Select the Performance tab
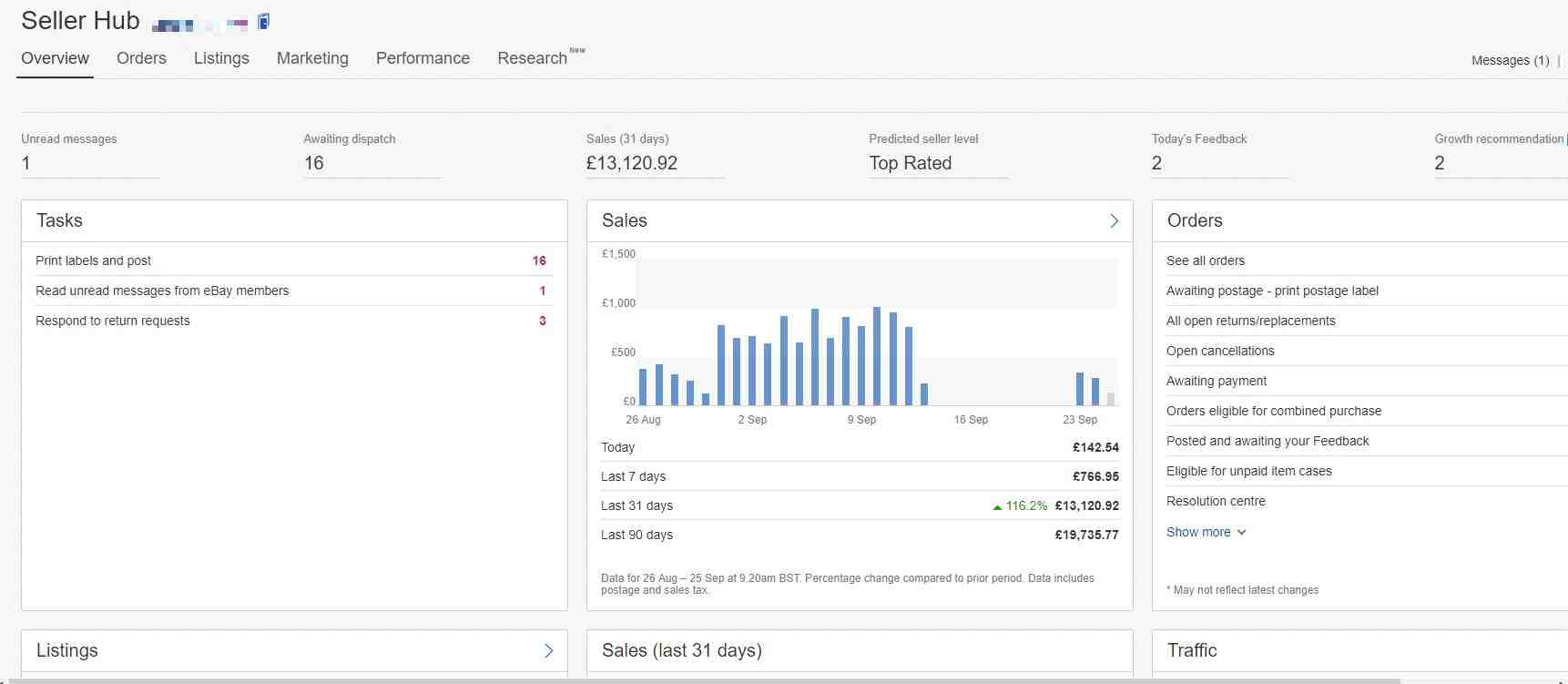This screenshot has width=1568, height=684. pos(423,58)
